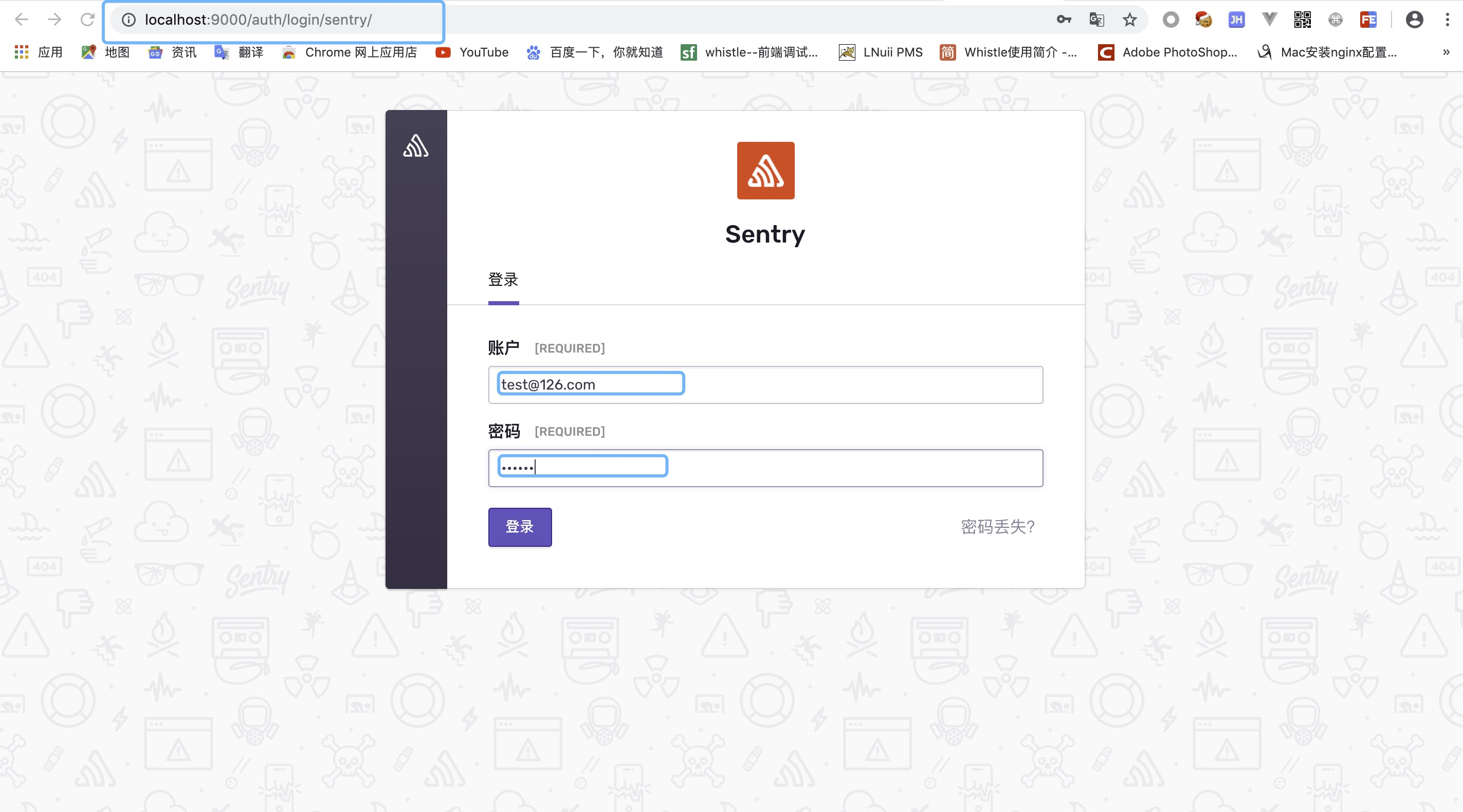Click the JH extension icon
The image size is (1463, 812).
(1236, 20)
